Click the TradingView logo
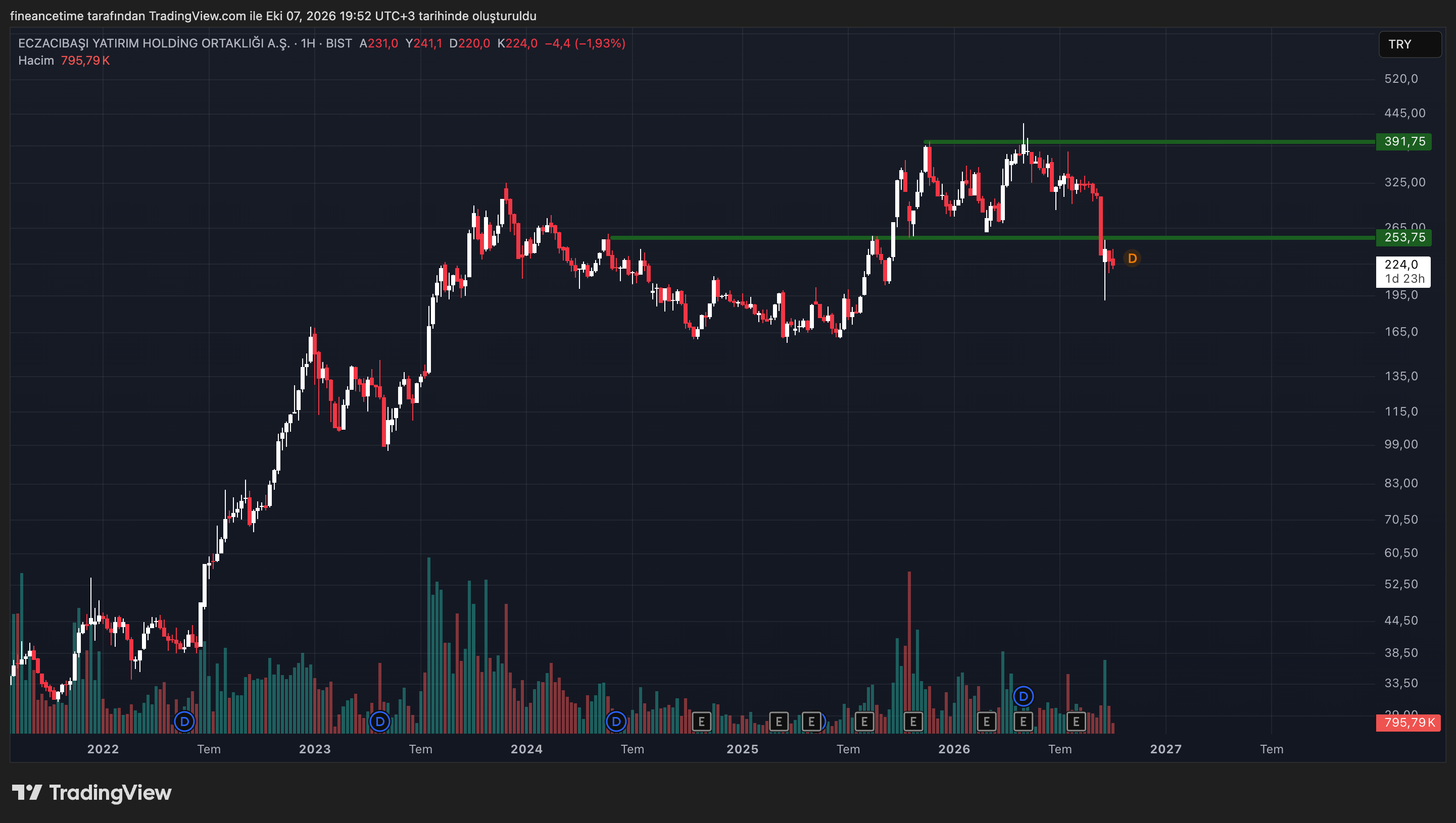Viewport: 1456px width, 823px height. [x=91, y=793]
